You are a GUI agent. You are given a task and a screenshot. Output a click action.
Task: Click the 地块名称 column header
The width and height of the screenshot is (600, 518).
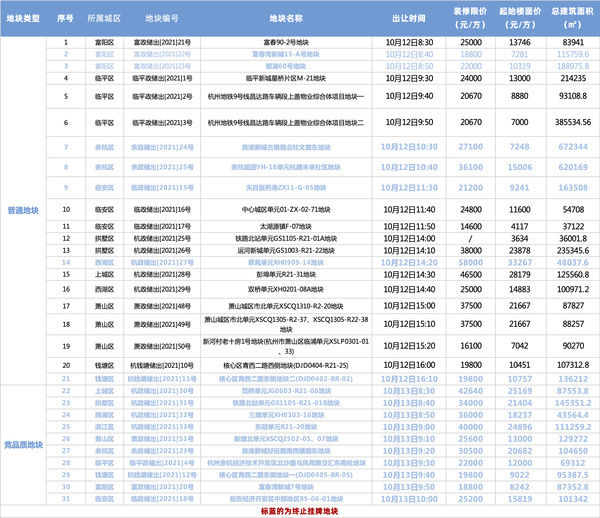tap(286, 18)
